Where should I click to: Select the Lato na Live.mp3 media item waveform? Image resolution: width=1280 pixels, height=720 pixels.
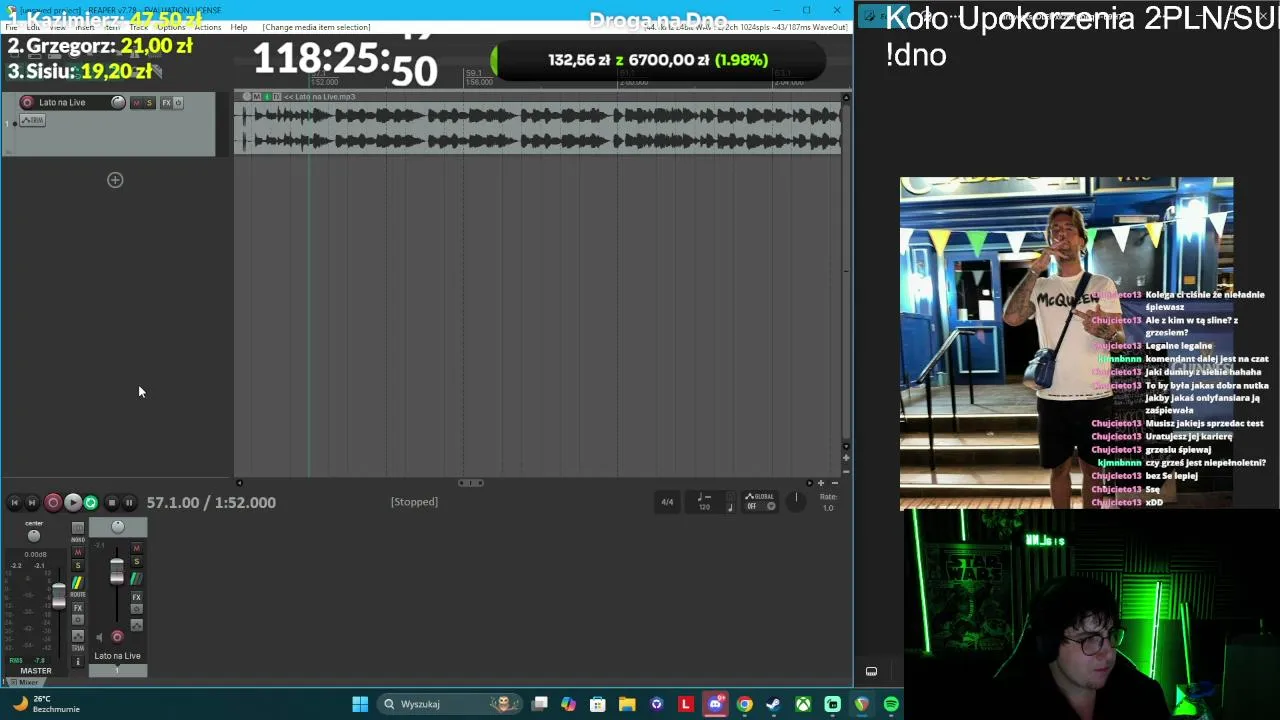[x=538, y=129]
